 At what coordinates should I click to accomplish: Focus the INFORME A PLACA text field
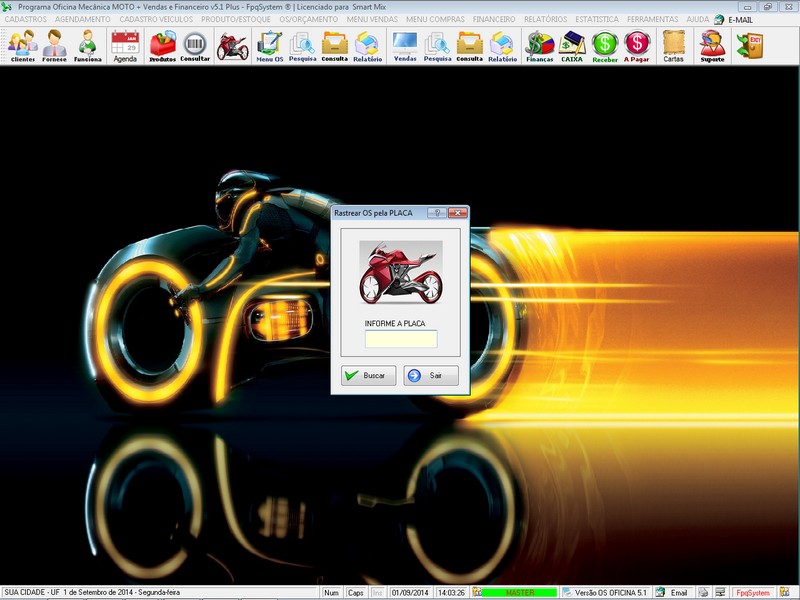point(400,340)
